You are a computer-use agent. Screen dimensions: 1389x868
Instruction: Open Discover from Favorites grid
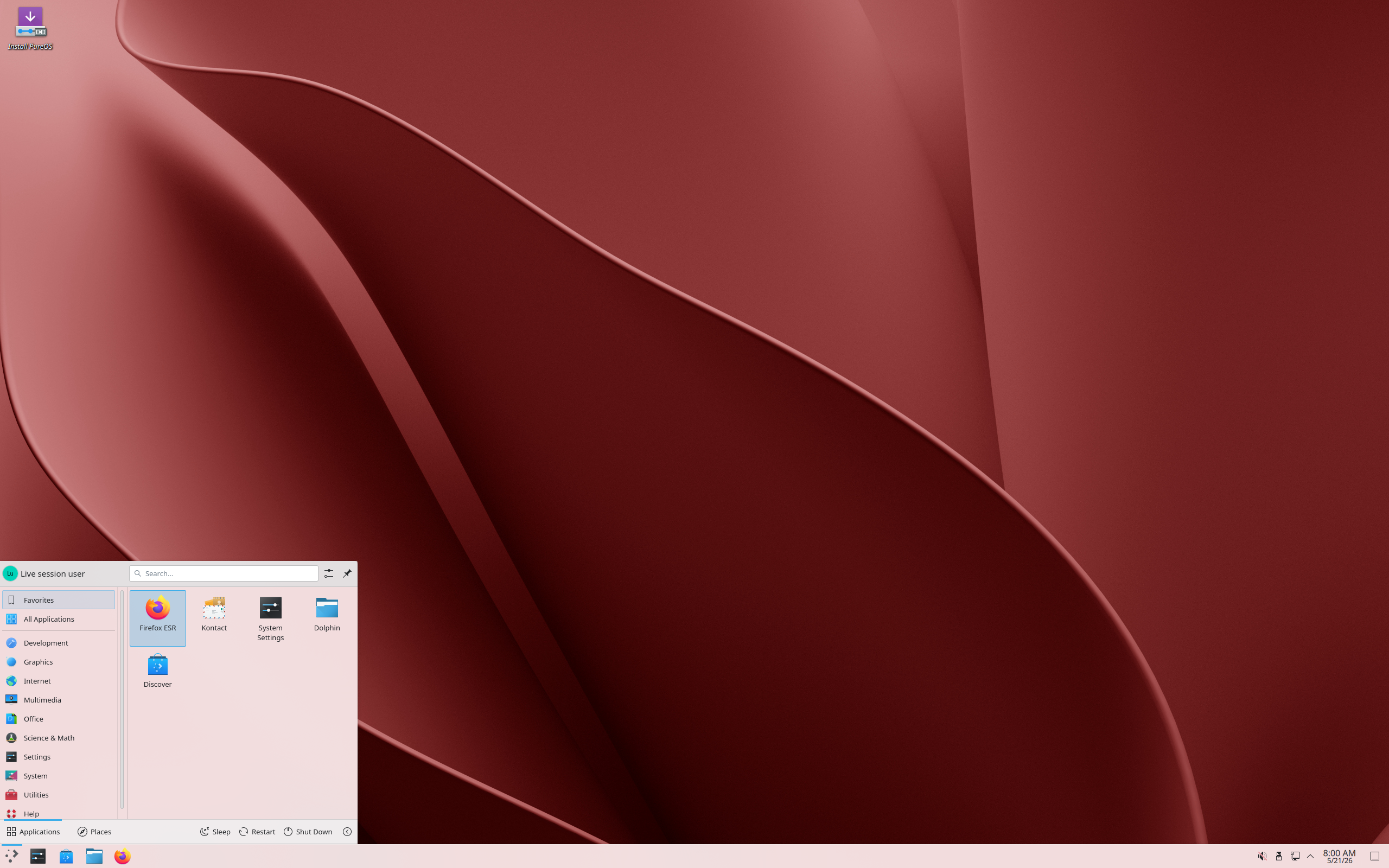pos(157,674)
